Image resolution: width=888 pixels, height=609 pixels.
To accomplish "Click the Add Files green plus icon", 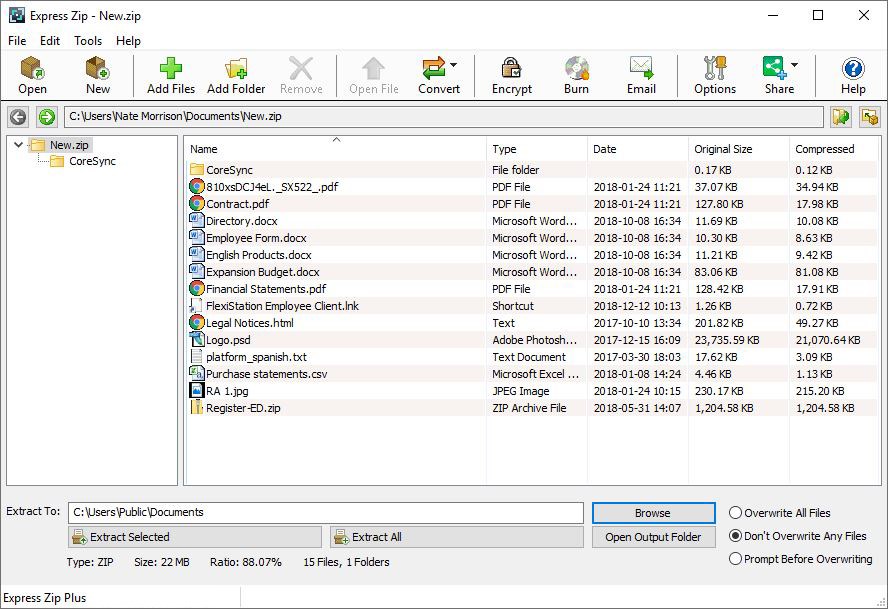I will click(170, 69).
